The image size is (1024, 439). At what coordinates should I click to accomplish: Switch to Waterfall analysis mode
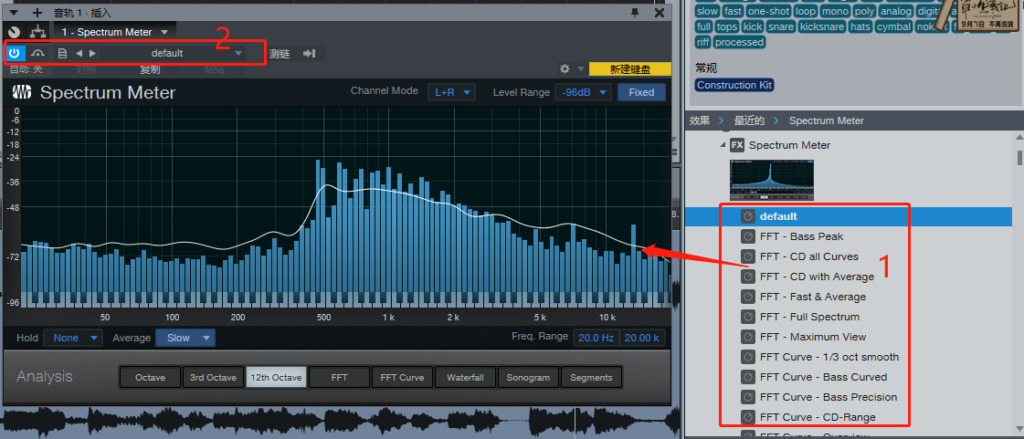tap(465, 378)
